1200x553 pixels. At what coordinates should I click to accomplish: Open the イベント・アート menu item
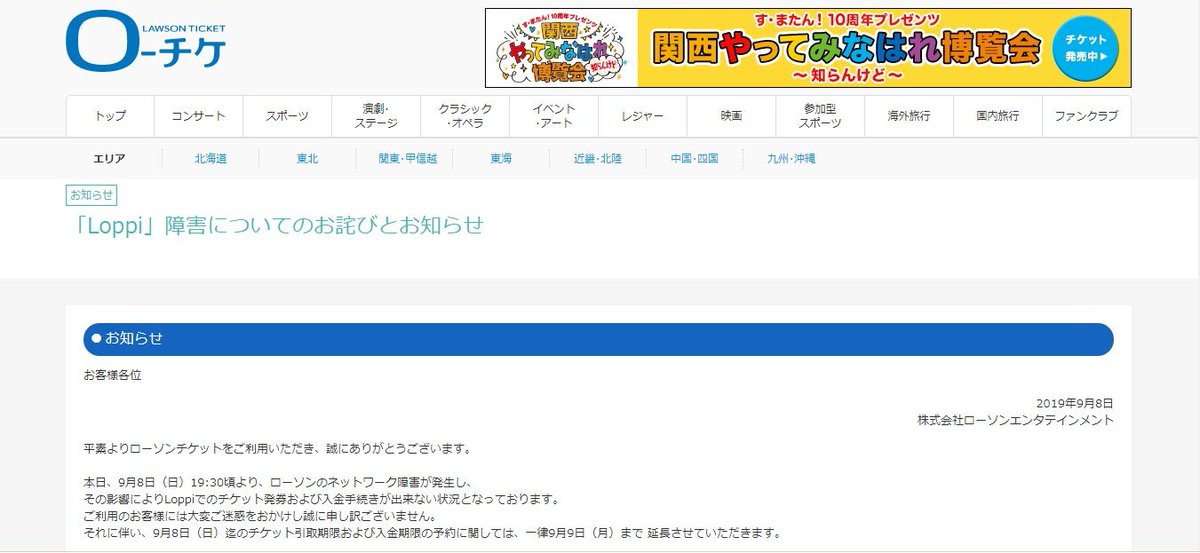click(x=553, y=116)
